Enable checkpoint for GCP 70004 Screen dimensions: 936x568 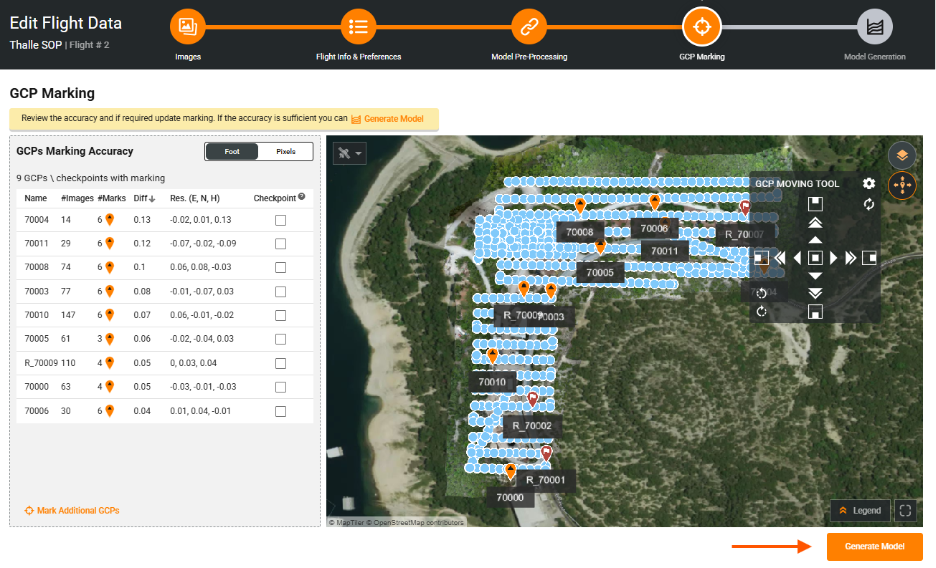coord(280,220)
